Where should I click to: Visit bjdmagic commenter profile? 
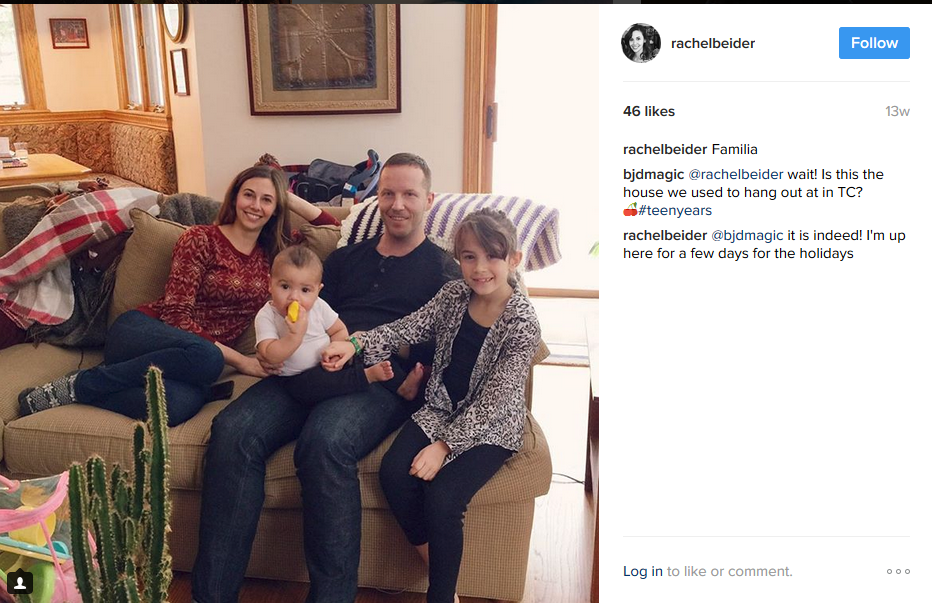653,175
